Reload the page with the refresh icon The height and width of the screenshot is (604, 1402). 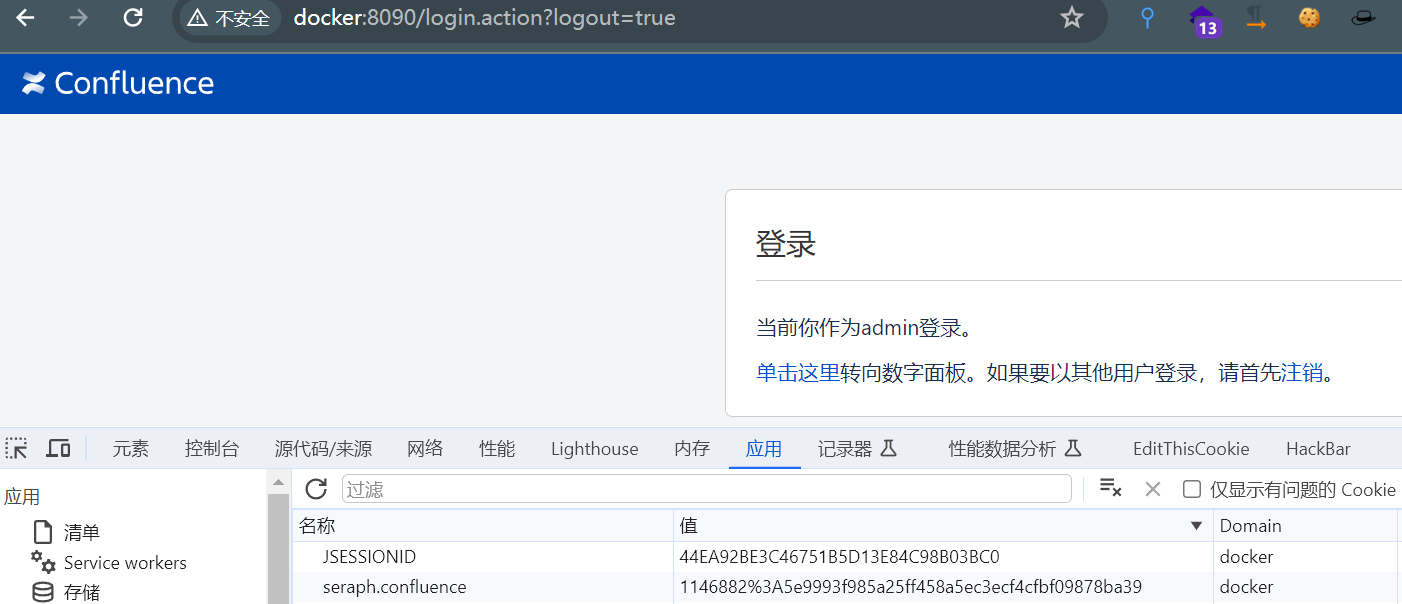[x=132, y=17]
